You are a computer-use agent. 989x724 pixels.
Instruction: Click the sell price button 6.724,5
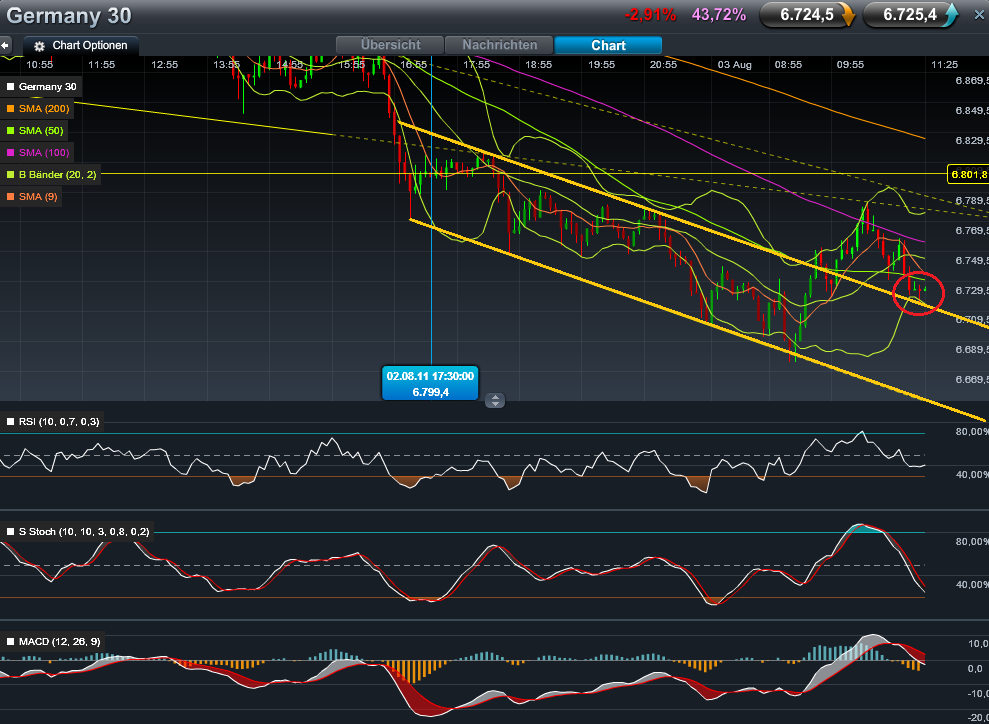(x=807, y=15)
